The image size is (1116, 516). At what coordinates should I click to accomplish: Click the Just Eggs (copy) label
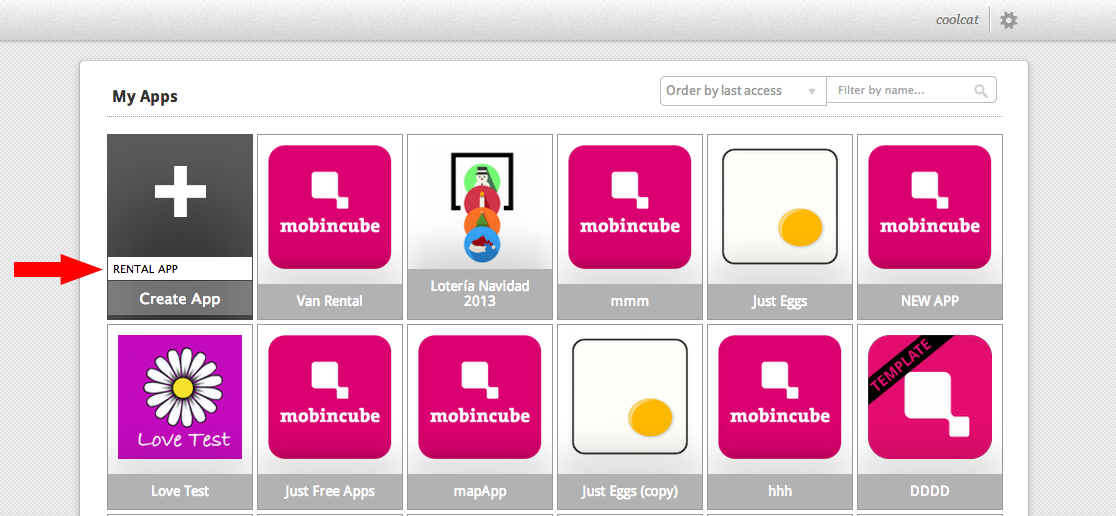[630, 491]
